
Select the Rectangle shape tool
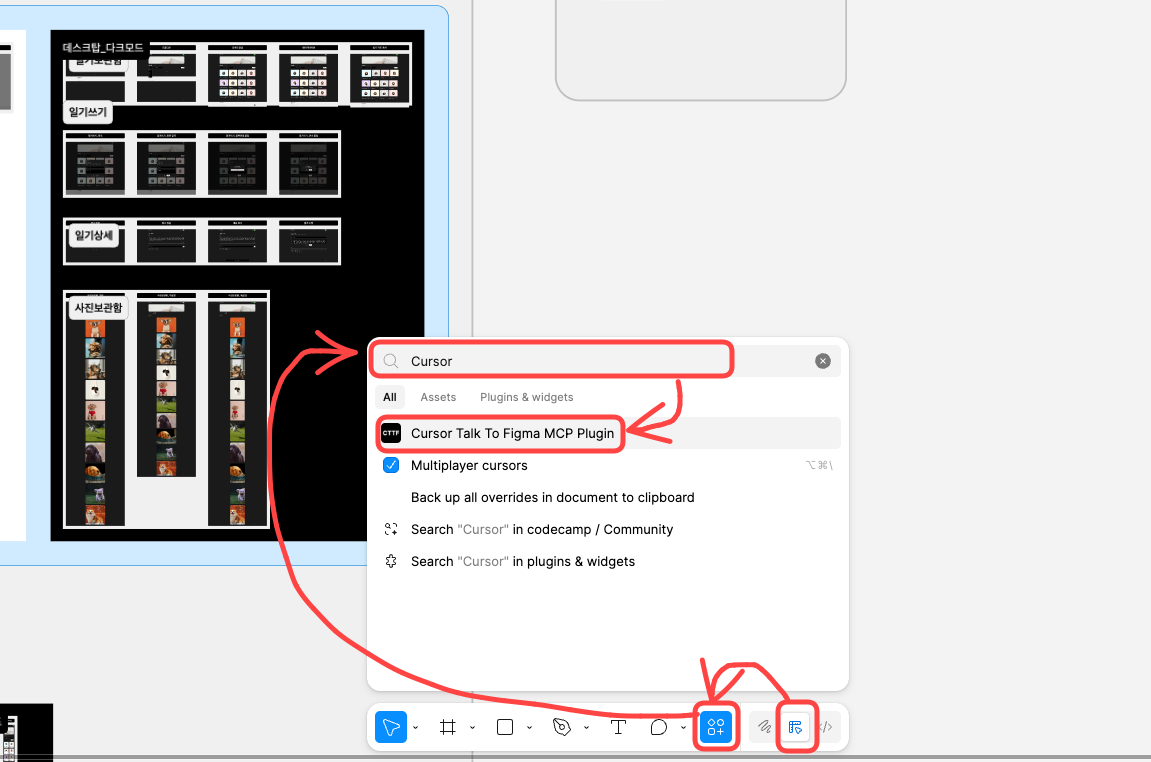tap(505, 727)
